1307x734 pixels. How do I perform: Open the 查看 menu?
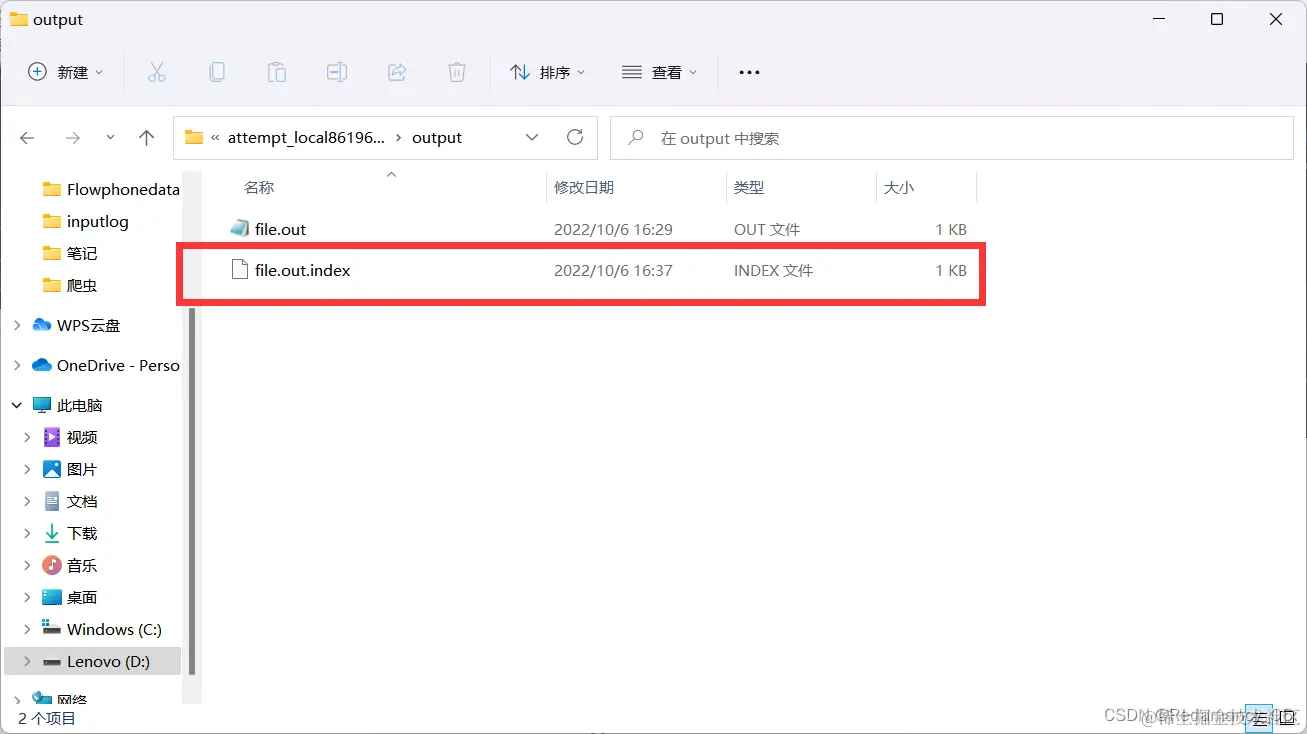pos(658,71)
